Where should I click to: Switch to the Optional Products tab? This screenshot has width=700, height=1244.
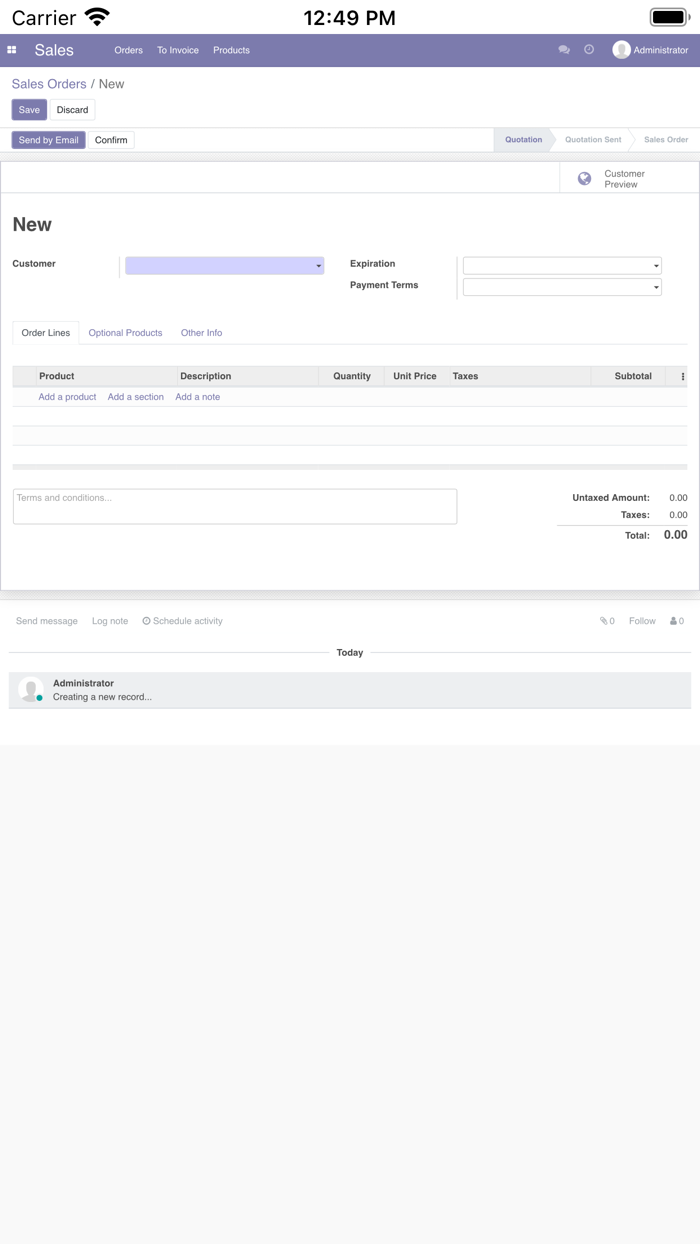click(125, 333)
